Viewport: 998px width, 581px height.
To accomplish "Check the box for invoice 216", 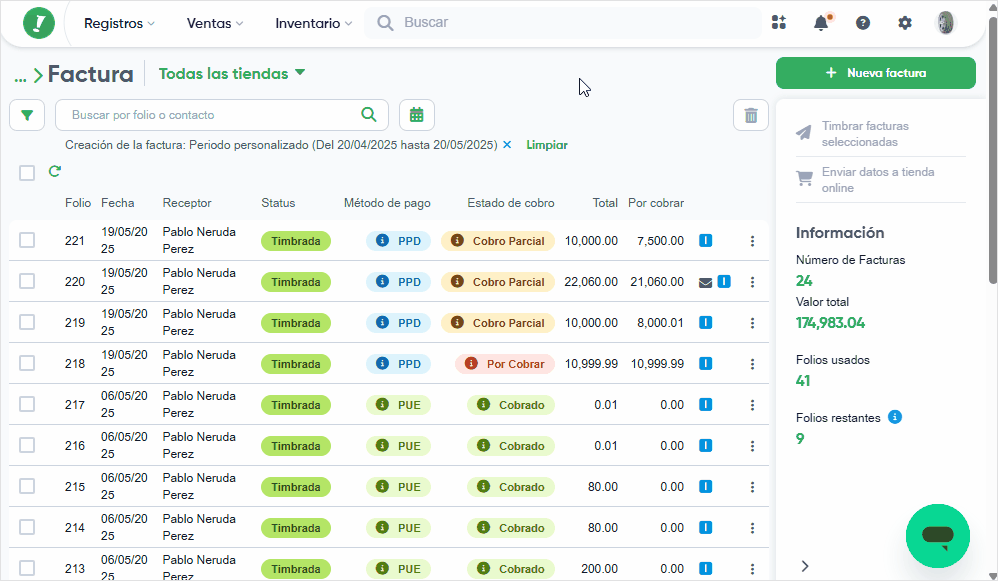I will [27, 445].
